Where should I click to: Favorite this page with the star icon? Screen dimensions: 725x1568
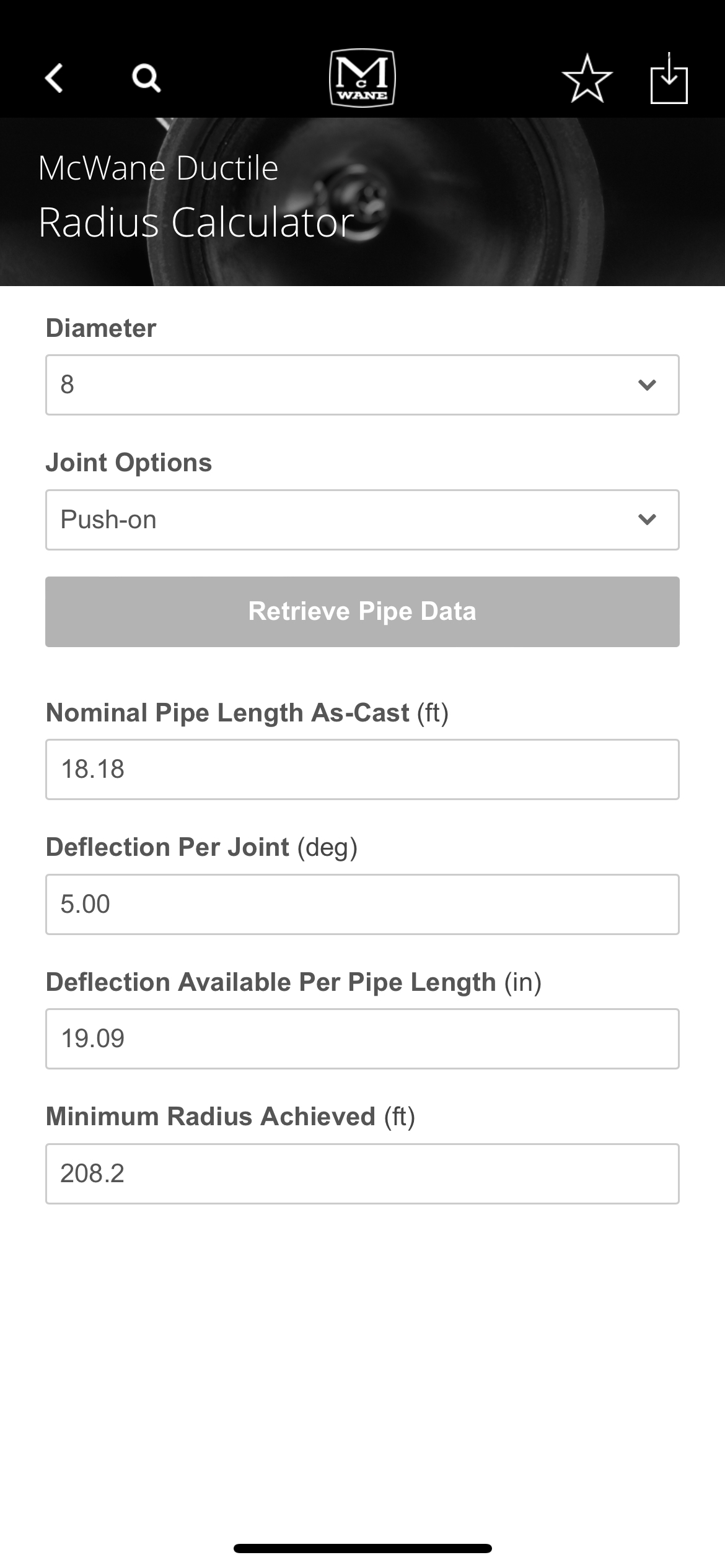point(587,79)
